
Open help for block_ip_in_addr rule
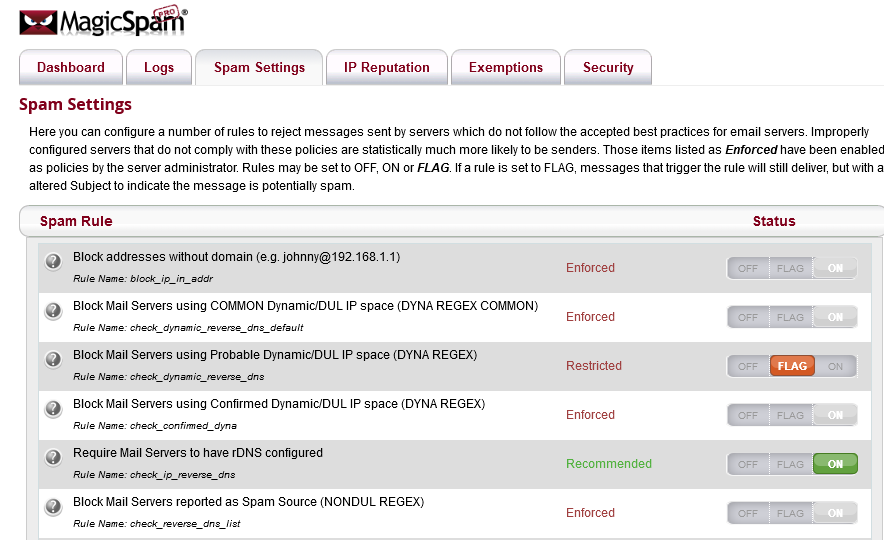tap(54, 261)
